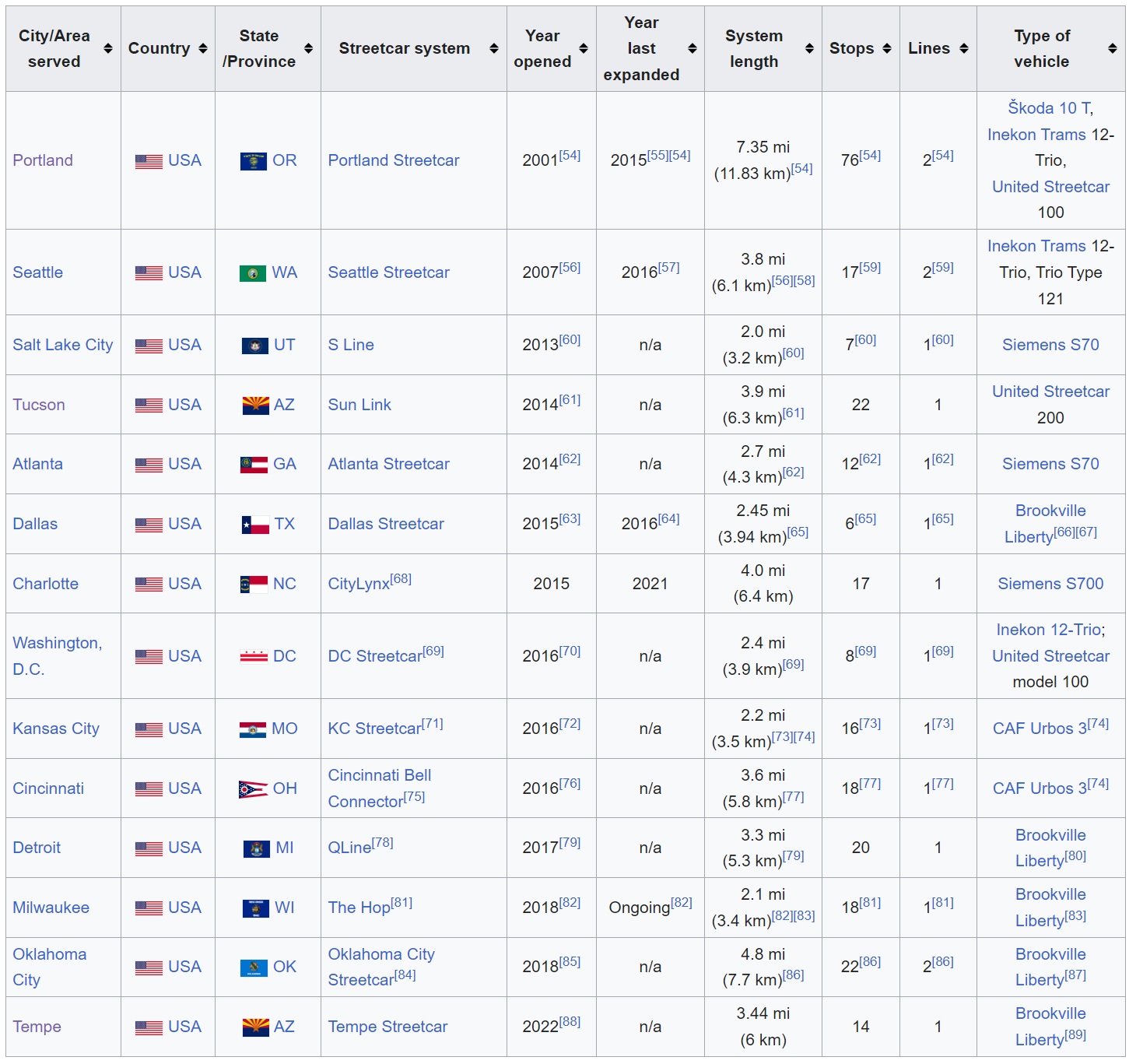The width and height of the screenshot is (1129, 1064).
Task: Sort by Stops column arrows
Action: (886, 48)
